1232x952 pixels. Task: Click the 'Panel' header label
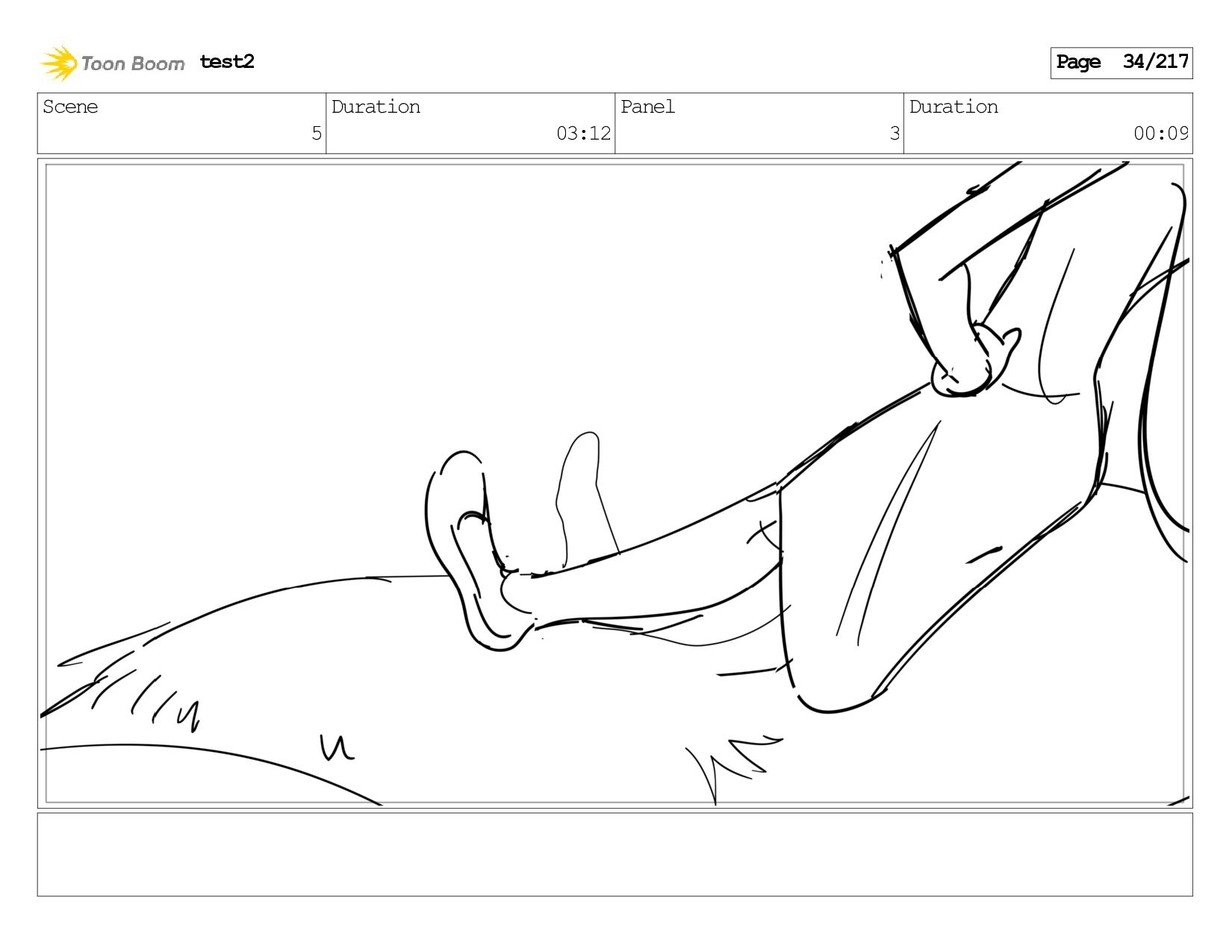(x=647, y=107)
